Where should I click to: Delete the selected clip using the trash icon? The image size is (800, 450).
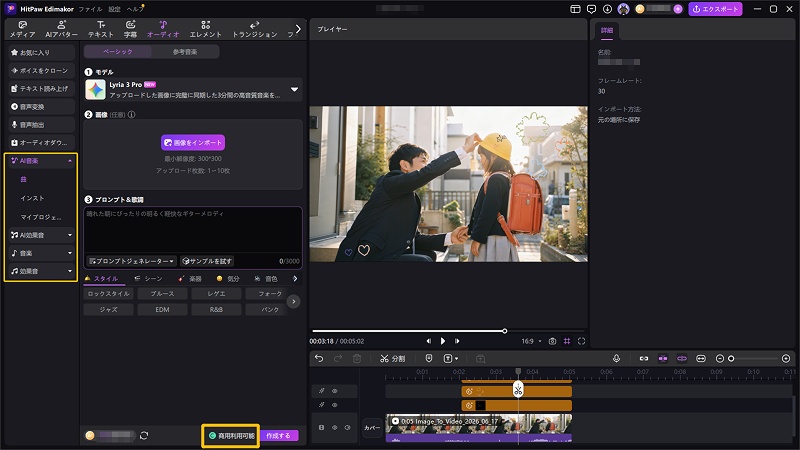357,359
